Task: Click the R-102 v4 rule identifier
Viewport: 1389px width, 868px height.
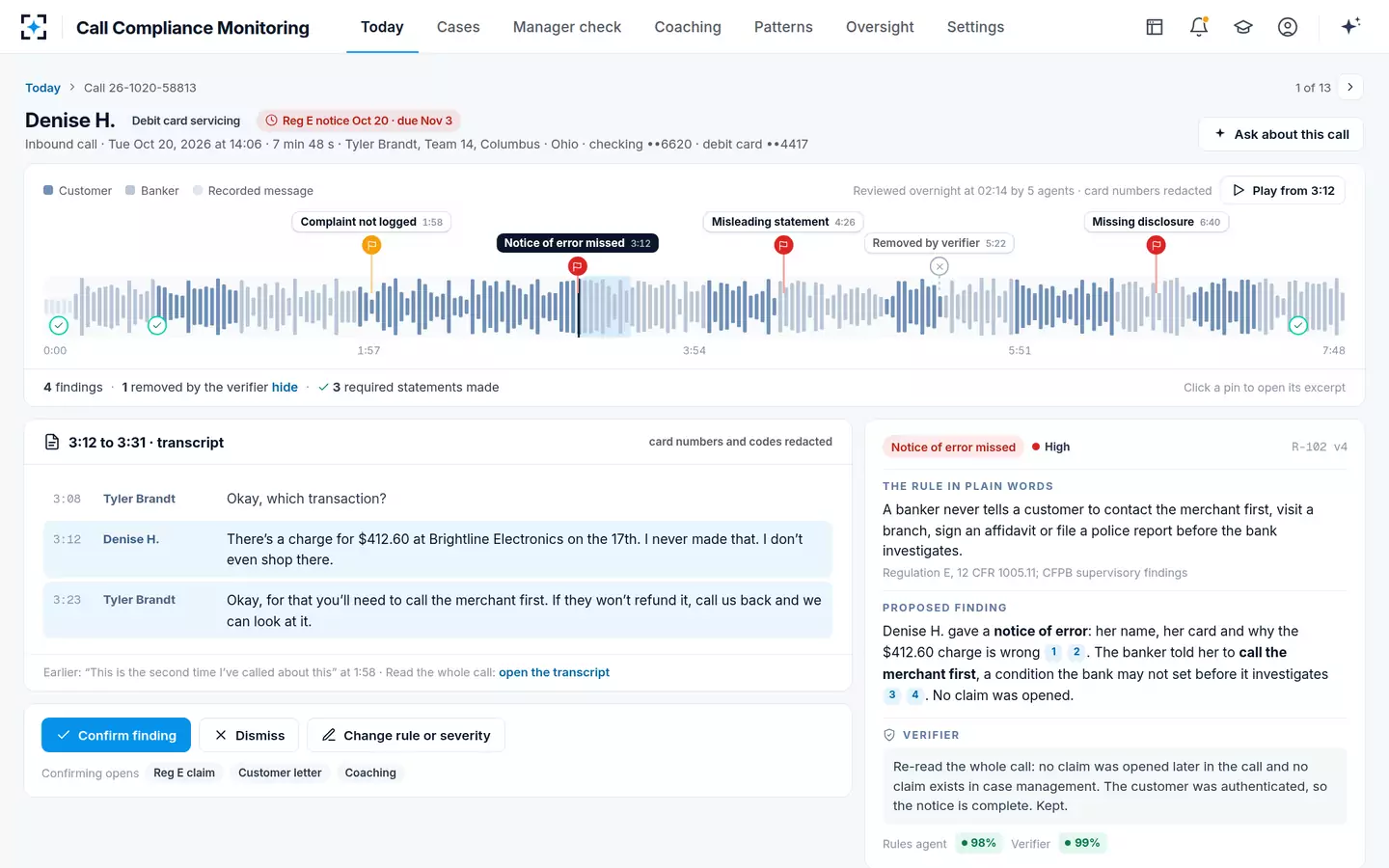Action: point(1319,447)
